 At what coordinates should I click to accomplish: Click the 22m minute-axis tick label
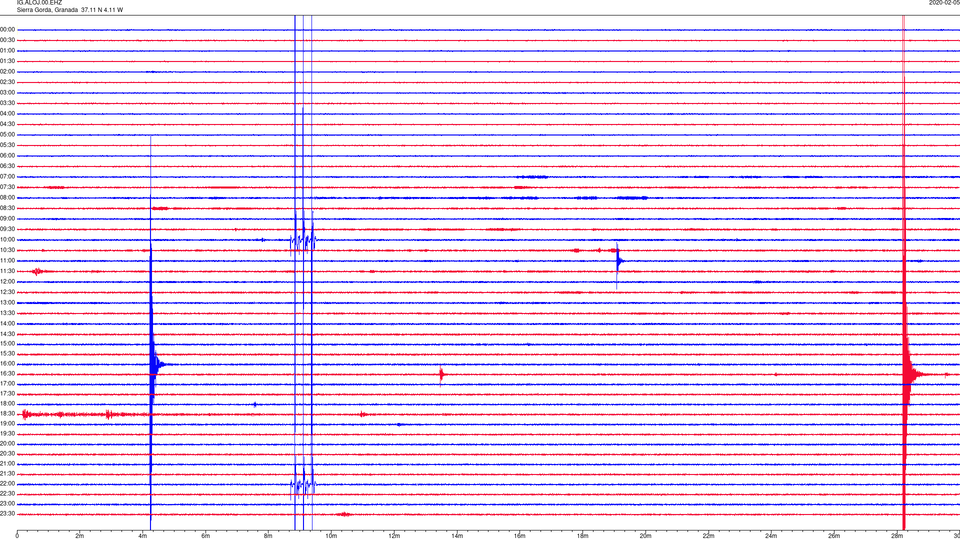tap(708, 536)
